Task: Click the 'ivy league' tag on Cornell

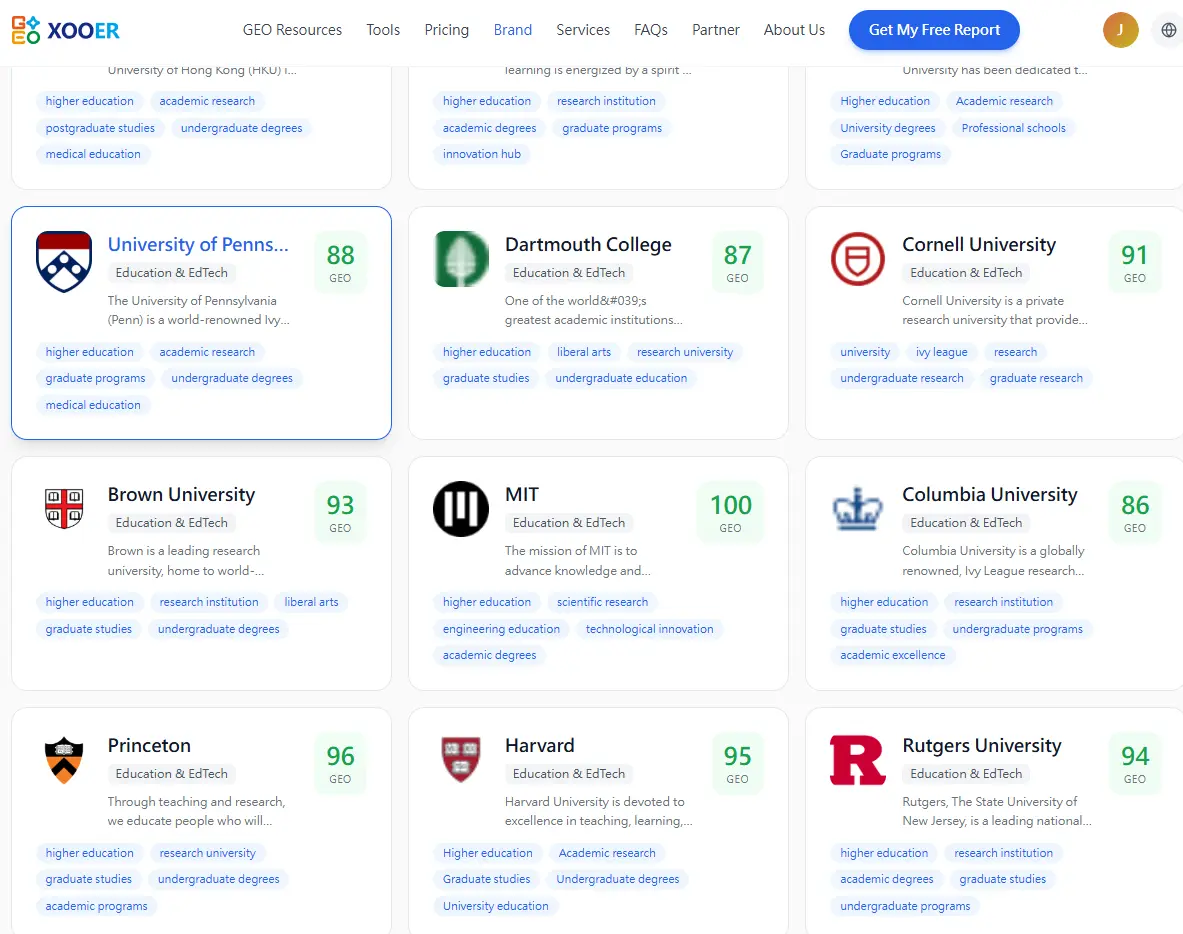Action: tap(941, 352)
